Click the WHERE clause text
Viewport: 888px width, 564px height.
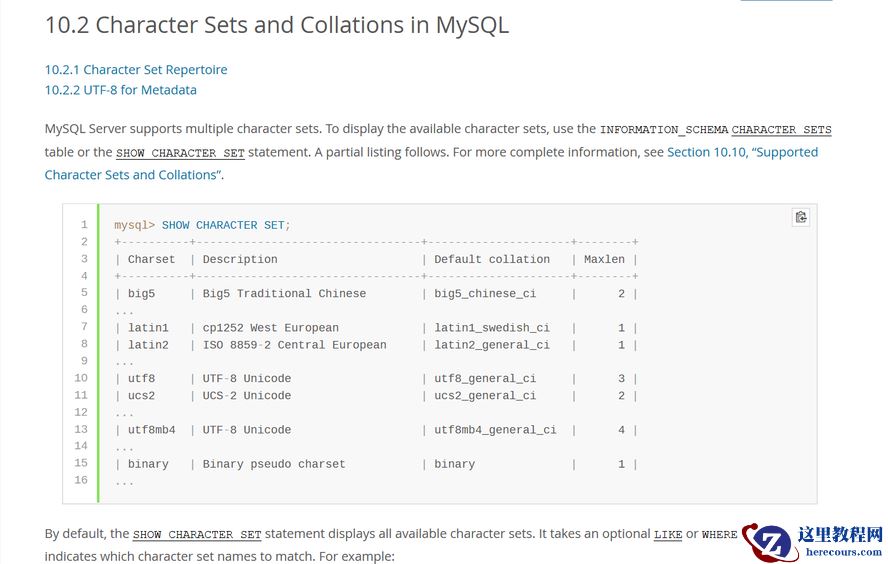tap(719, 535)
